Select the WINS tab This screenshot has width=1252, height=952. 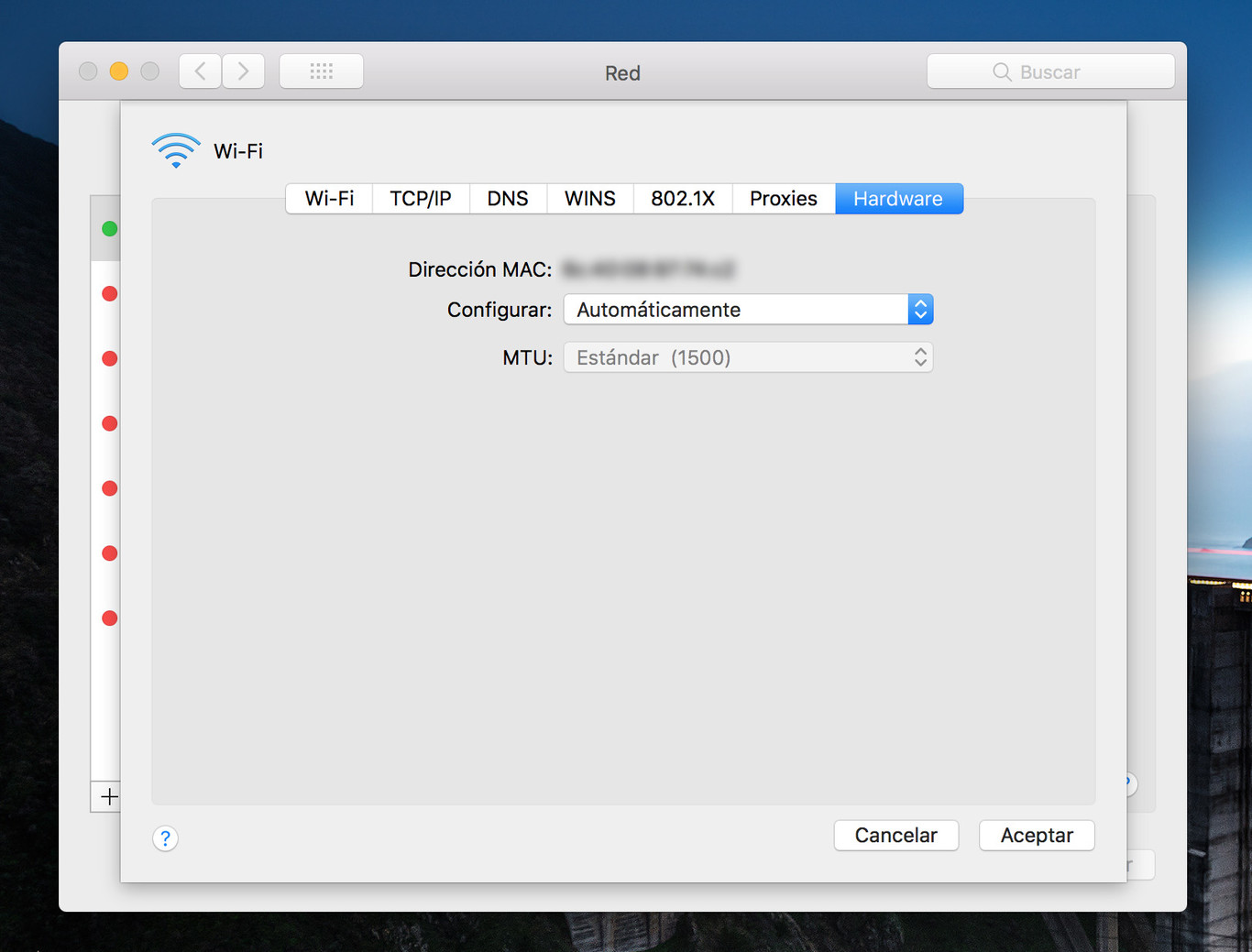[589, 198]
